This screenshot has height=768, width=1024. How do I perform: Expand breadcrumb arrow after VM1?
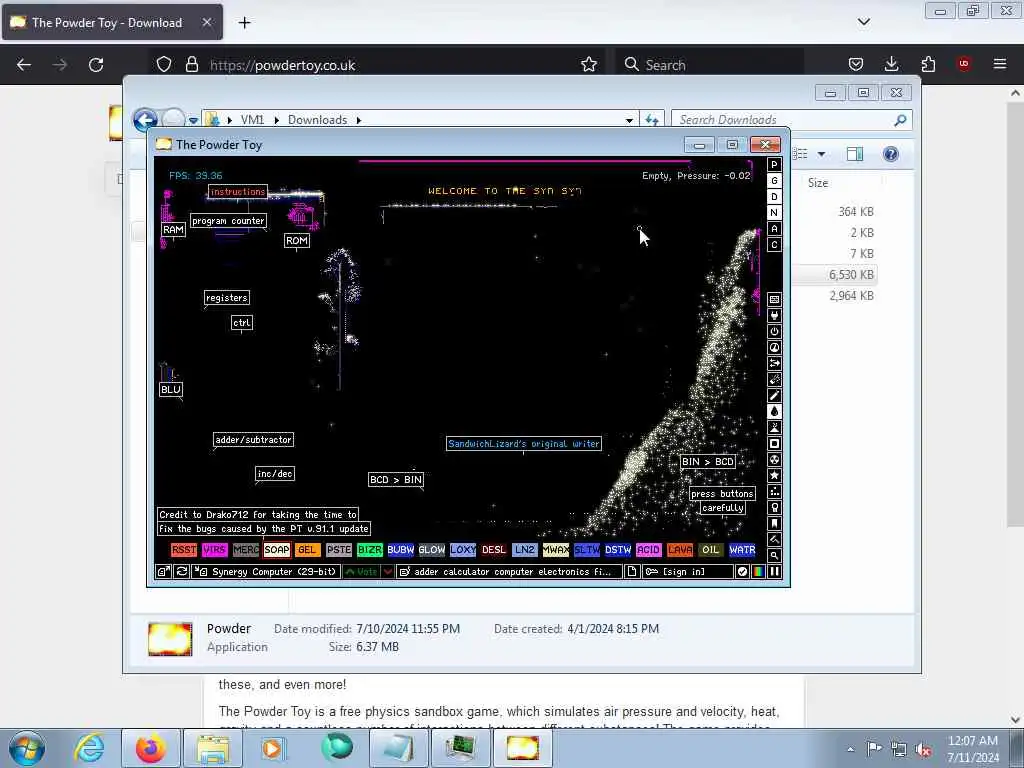point(277,120)
